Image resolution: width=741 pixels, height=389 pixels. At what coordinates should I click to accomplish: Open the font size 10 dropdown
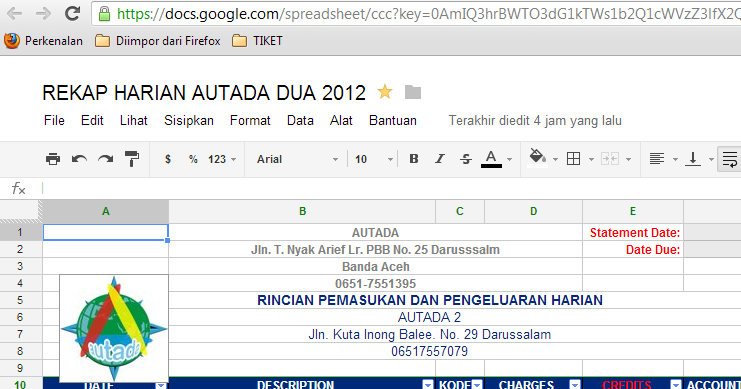[374, 159]
